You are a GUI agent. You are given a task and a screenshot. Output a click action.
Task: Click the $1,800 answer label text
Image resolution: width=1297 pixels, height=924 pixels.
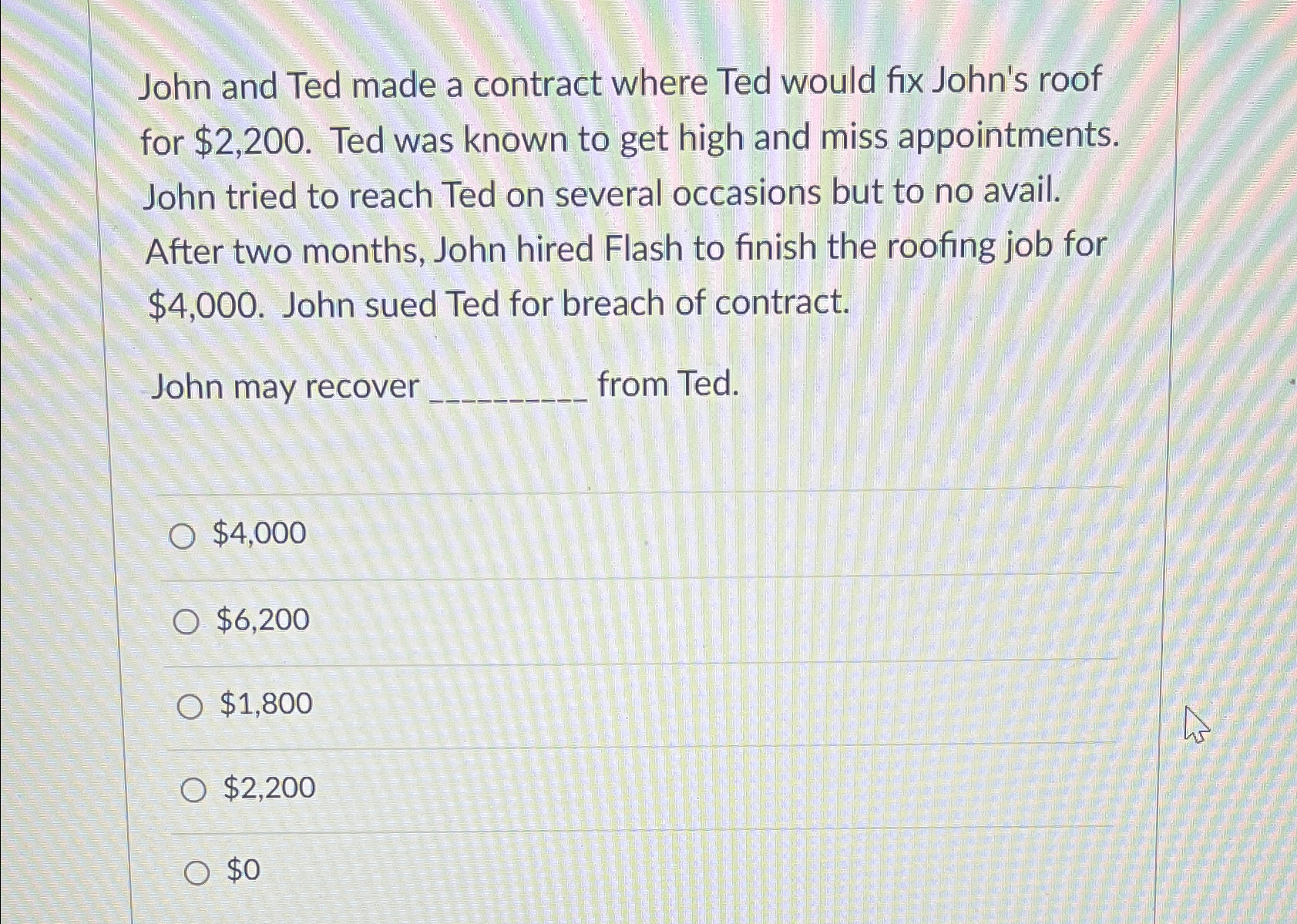[x=266, y=704]
